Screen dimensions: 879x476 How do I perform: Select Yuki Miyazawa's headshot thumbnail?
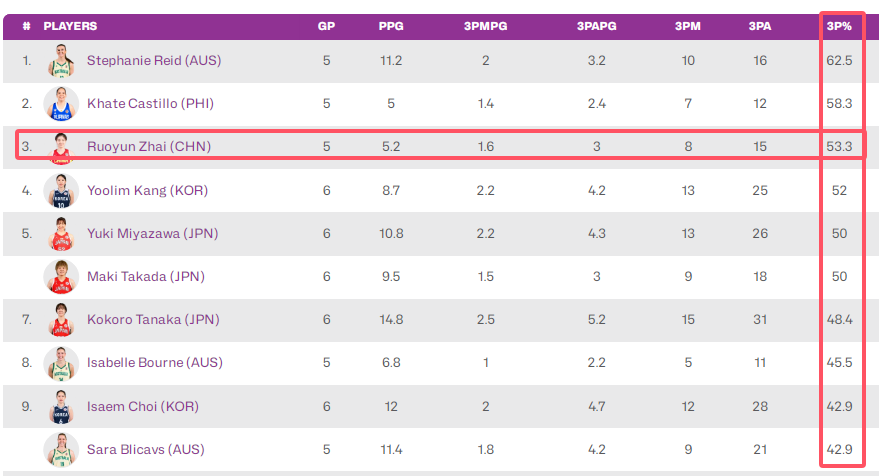coord(61,234)
